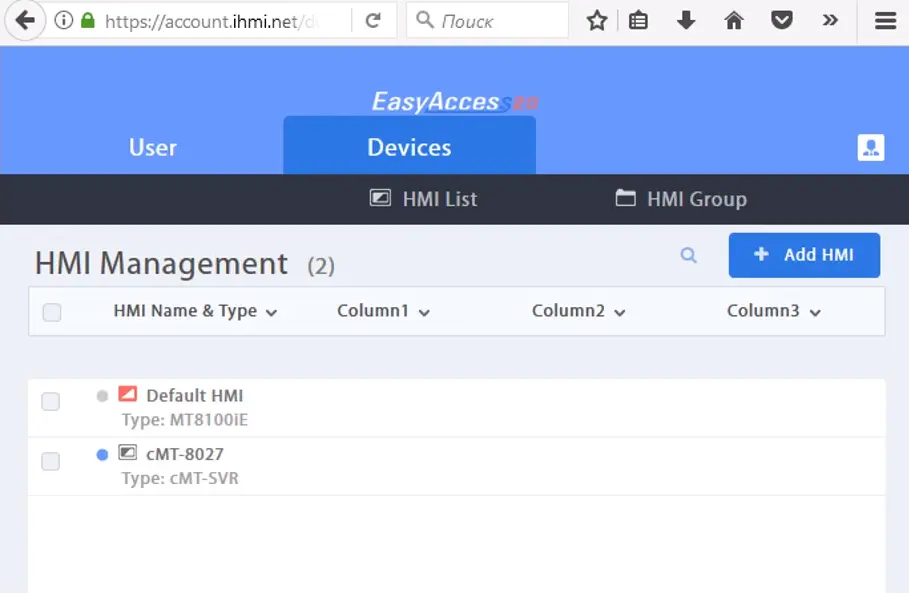Open the bookmarks list
909x593 pixels.
tap(638, 21)
